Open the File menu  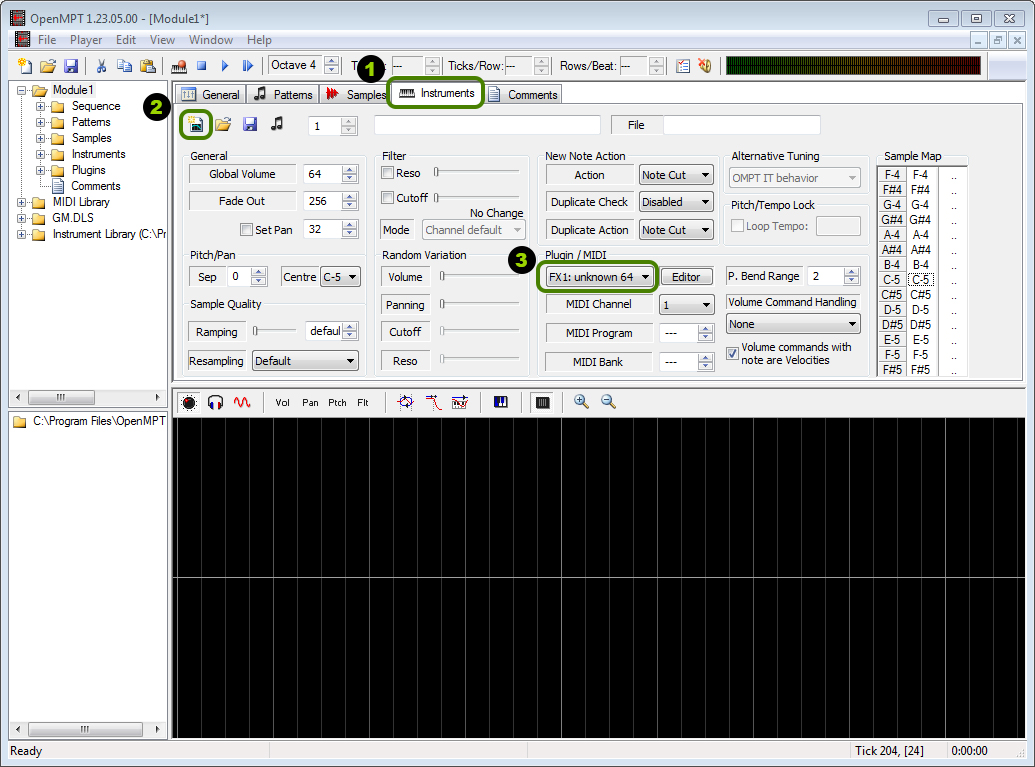(47, 40)
